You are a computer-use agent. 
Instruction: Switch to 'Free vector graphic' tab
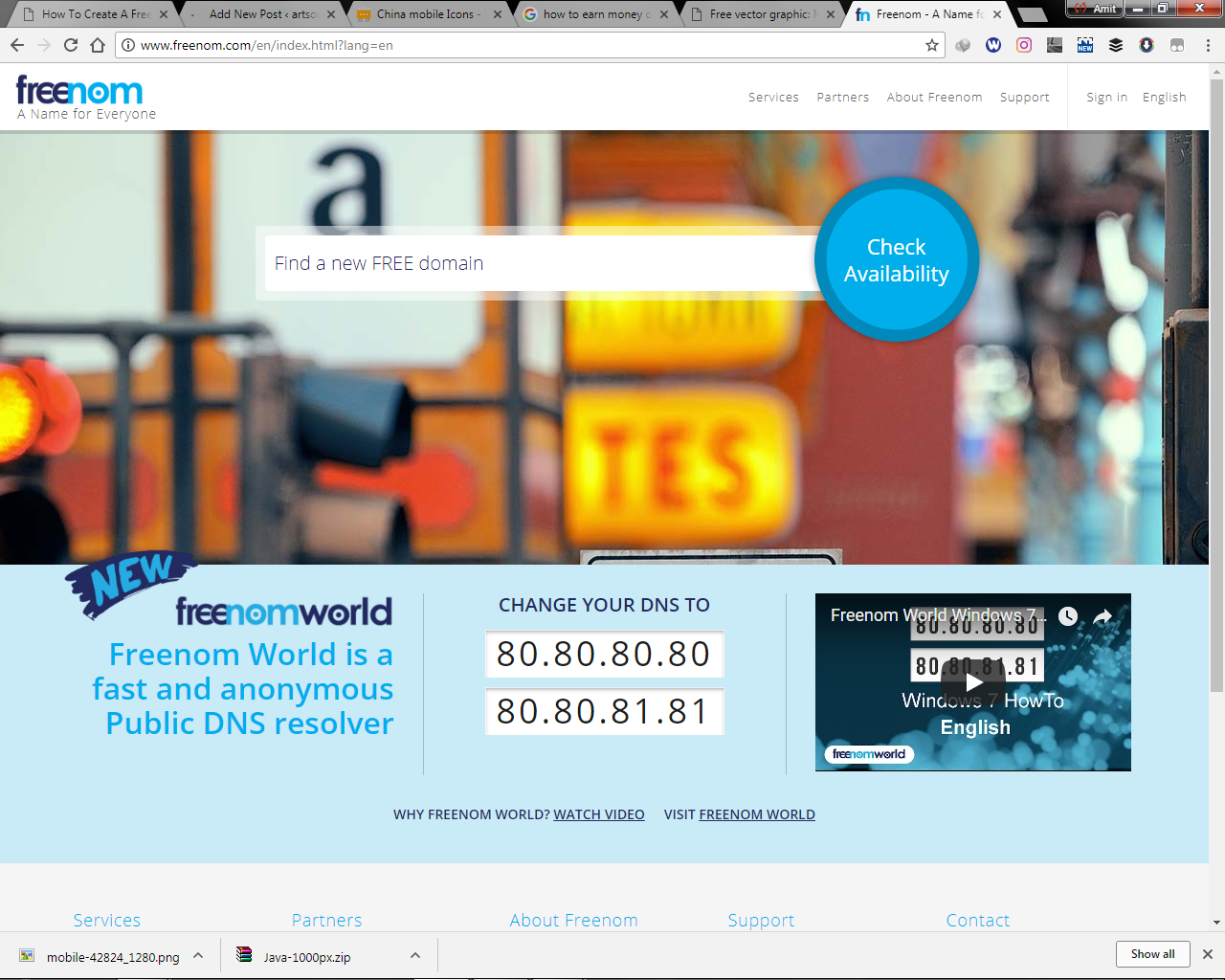[x=758, y=14]
